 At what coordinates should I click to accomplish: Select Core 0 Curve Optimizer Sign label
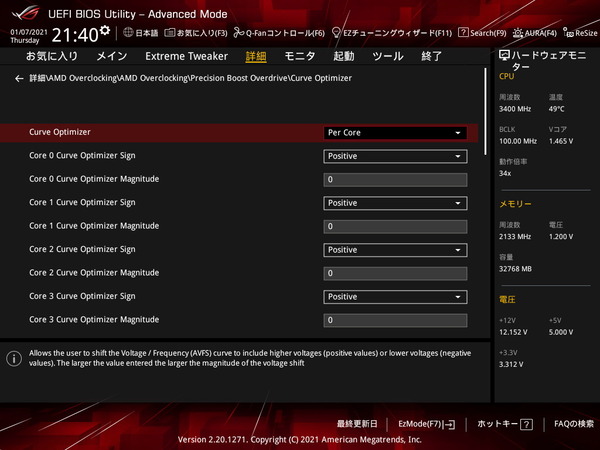point(82,156)
